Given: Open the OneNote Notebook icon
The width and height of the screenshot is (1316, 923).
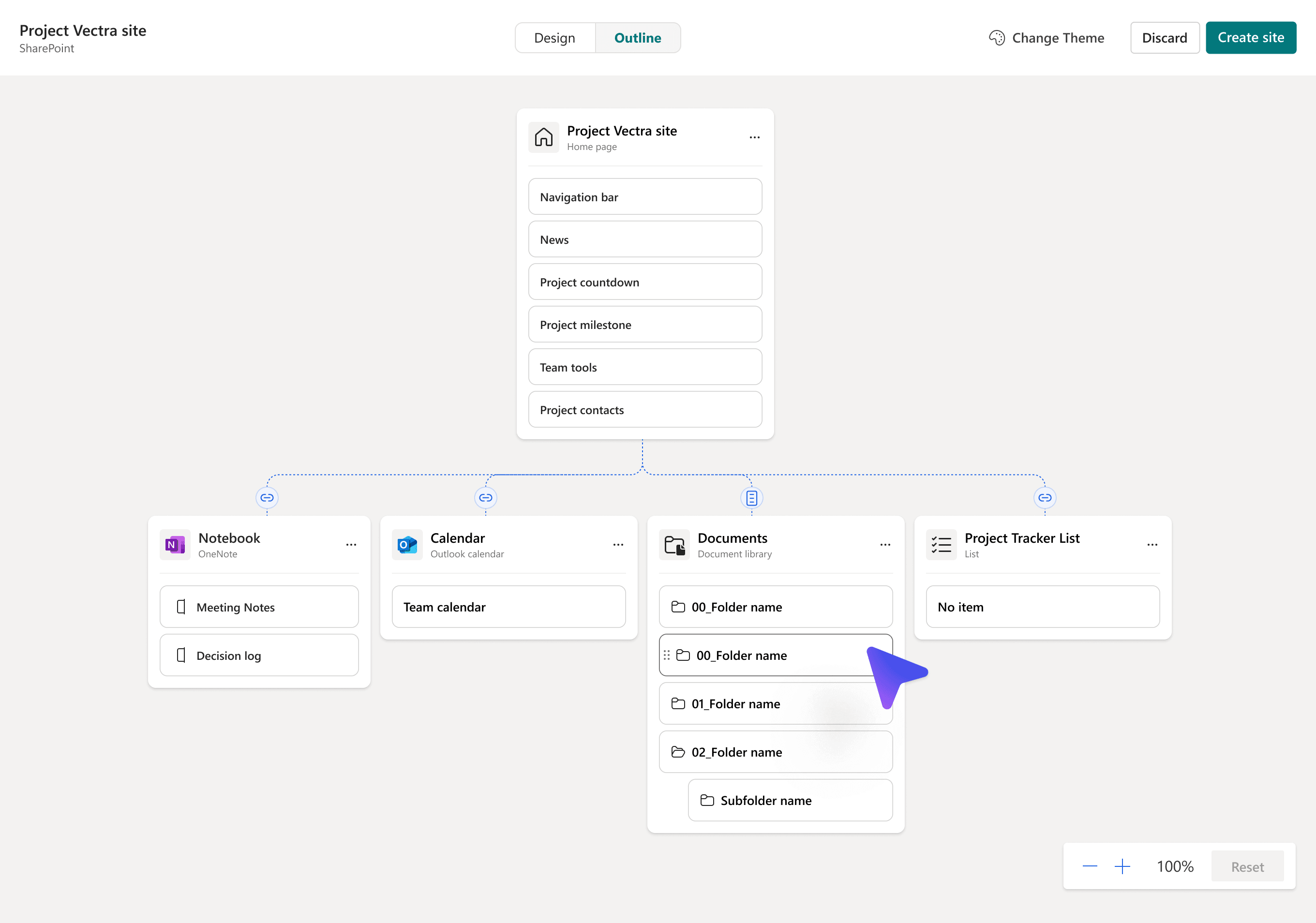Looking at the screenshot, I should pyautogui.click(x=175, y=545).
